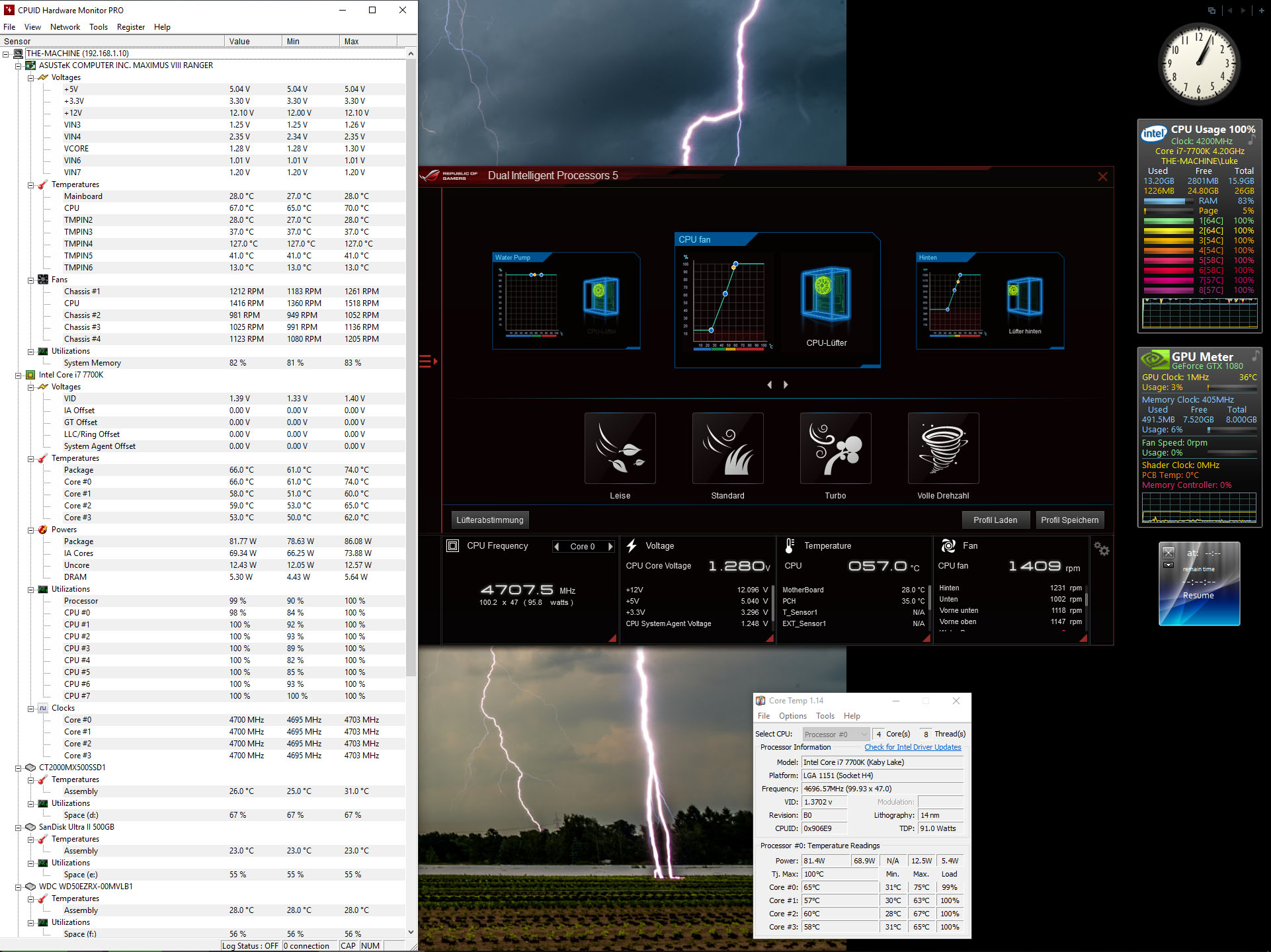Select the Leise fan profile icon
The image size is (1271, 952).
tap(620, 448)
